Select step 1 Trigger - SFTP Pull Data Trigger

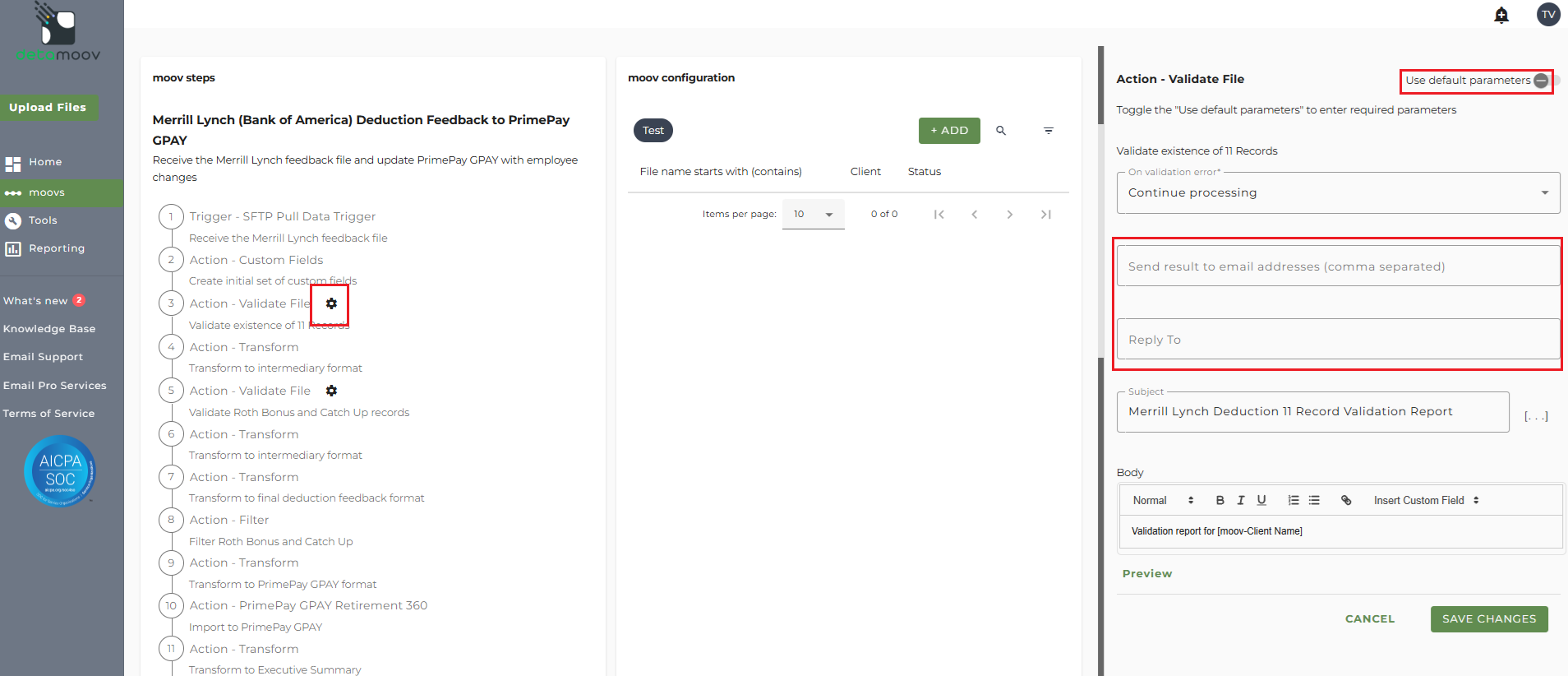[282, 216]
